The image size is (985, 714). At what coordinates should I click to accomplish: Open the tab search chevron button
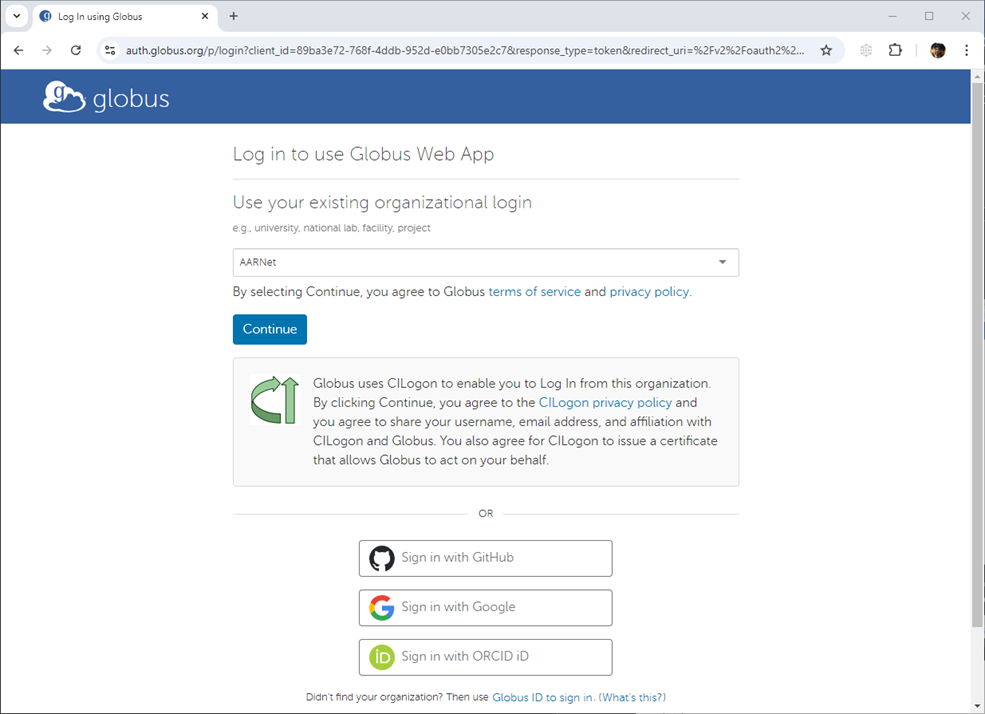pos(17,16)
